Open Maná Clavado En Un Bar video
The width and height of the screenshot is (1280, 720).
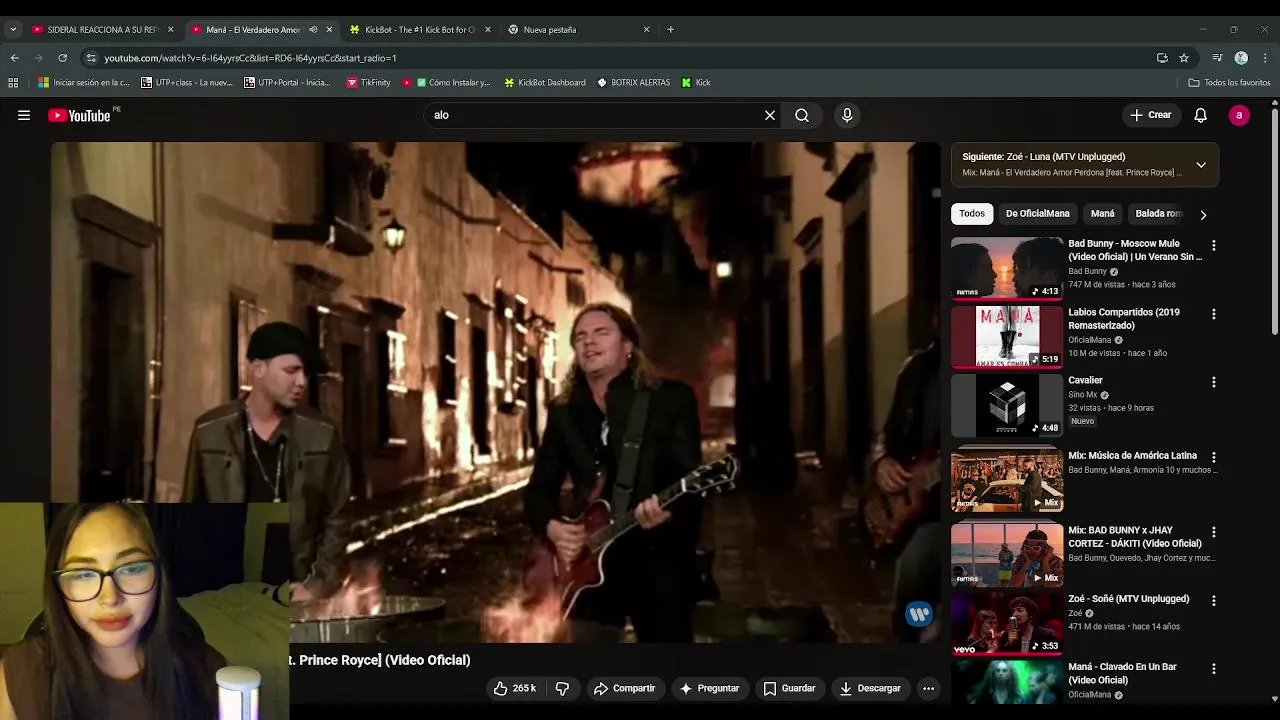1122,673
